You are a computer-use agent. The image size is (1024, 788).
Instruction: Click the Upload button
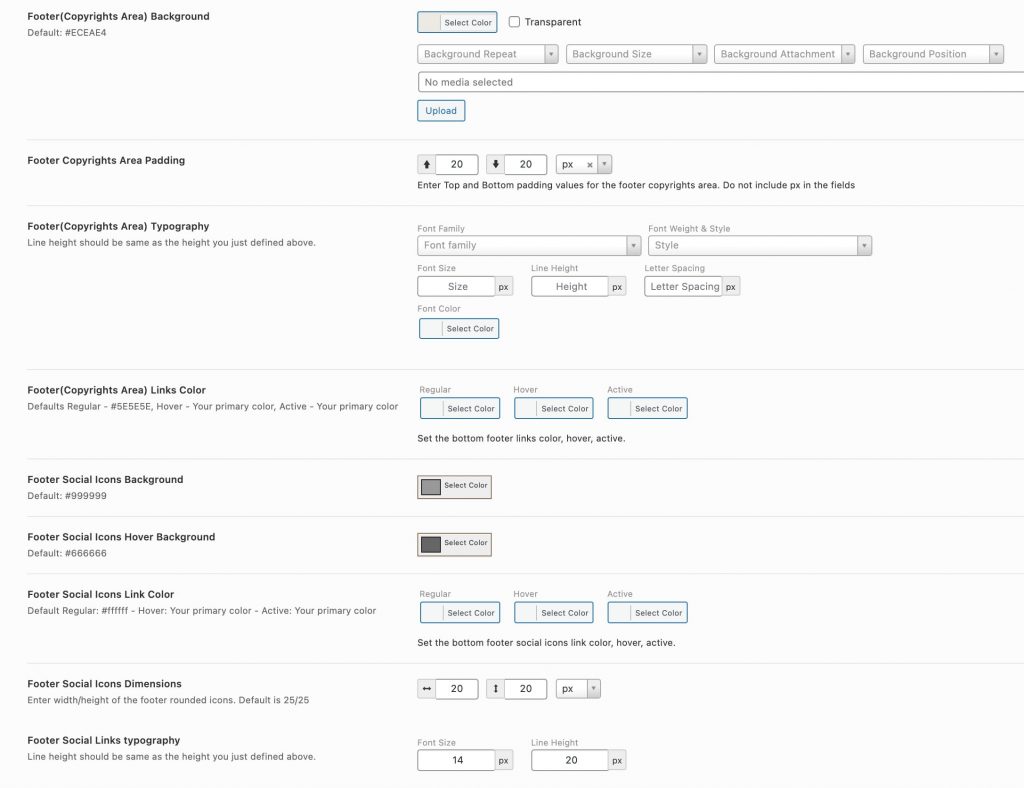click(441, 111)
